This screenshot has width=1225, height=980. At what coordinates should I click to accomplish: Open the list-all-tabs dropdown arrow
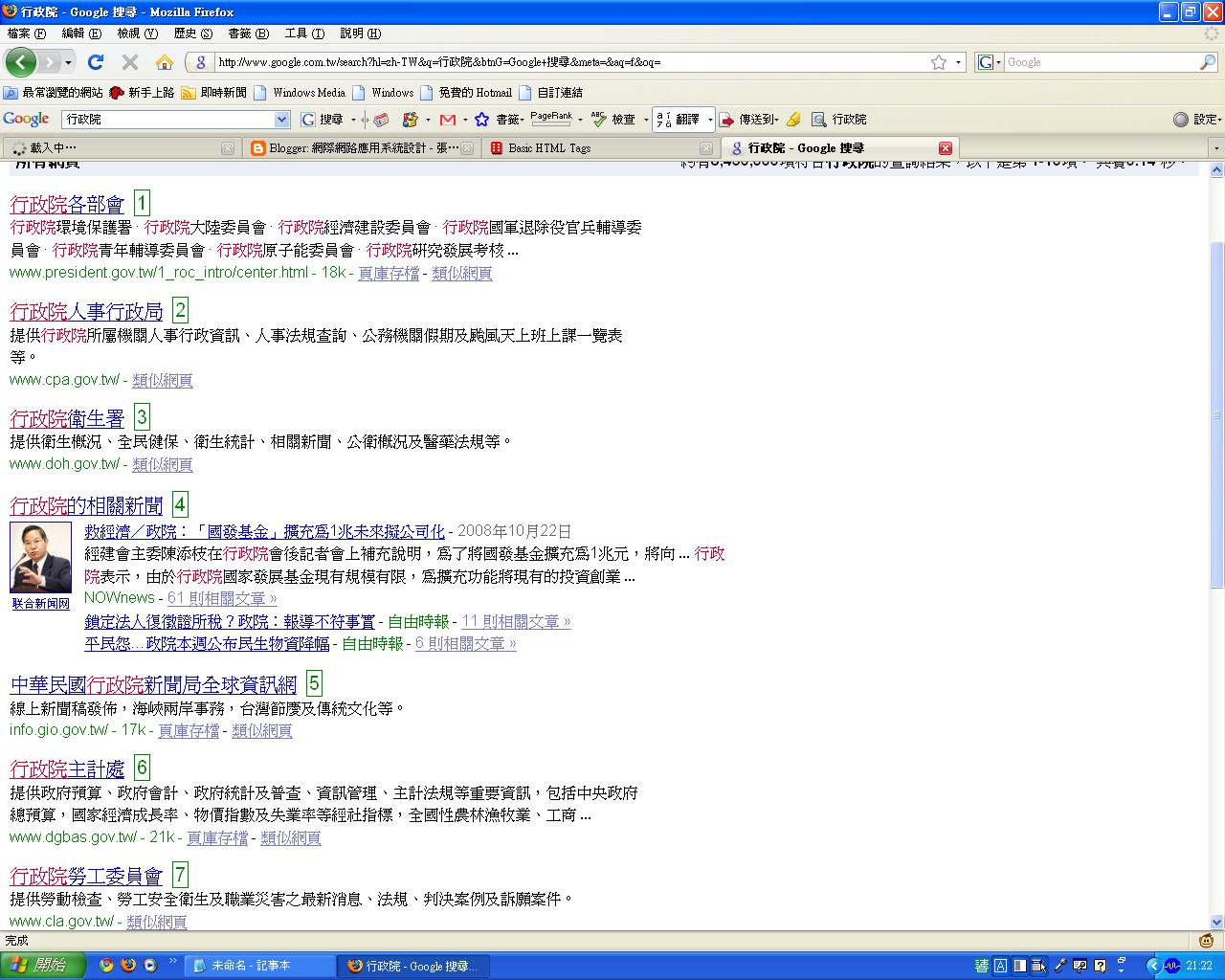pos(1216,148)
